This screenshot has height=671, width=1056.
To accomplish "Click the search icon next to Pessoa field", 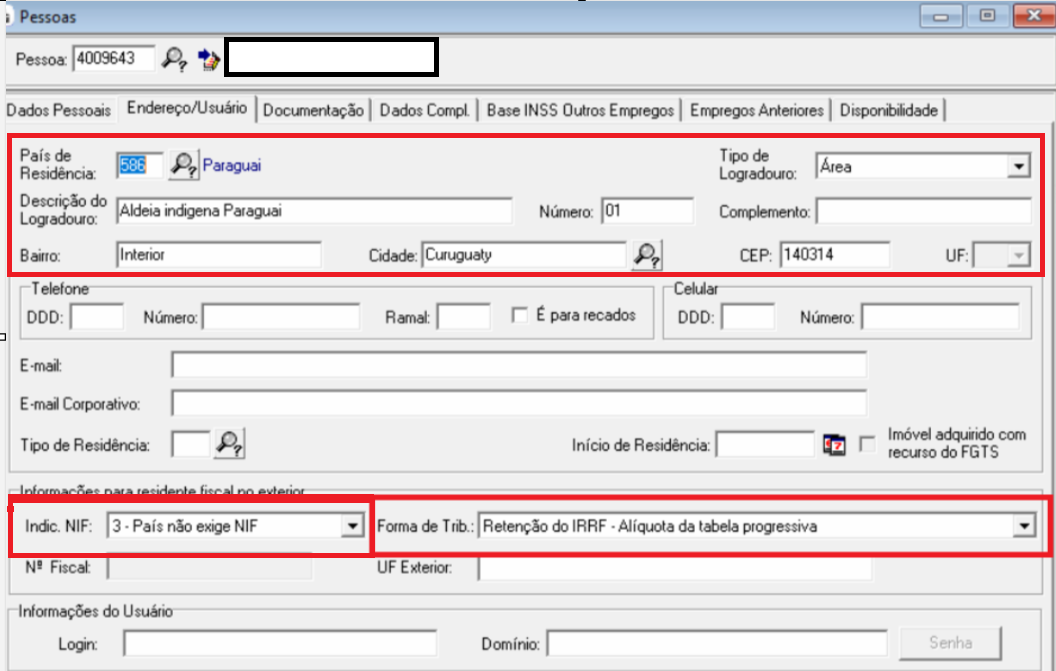I will [175, 58].
